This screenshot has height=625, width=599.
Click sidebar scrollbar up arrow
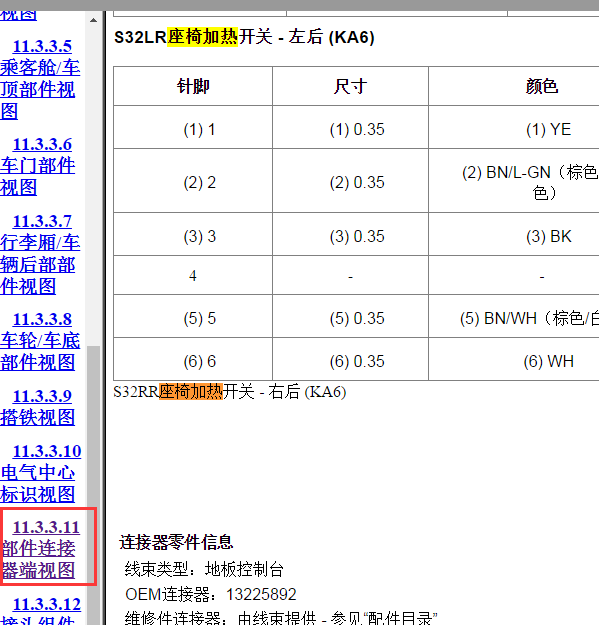(x=93, y=20)
